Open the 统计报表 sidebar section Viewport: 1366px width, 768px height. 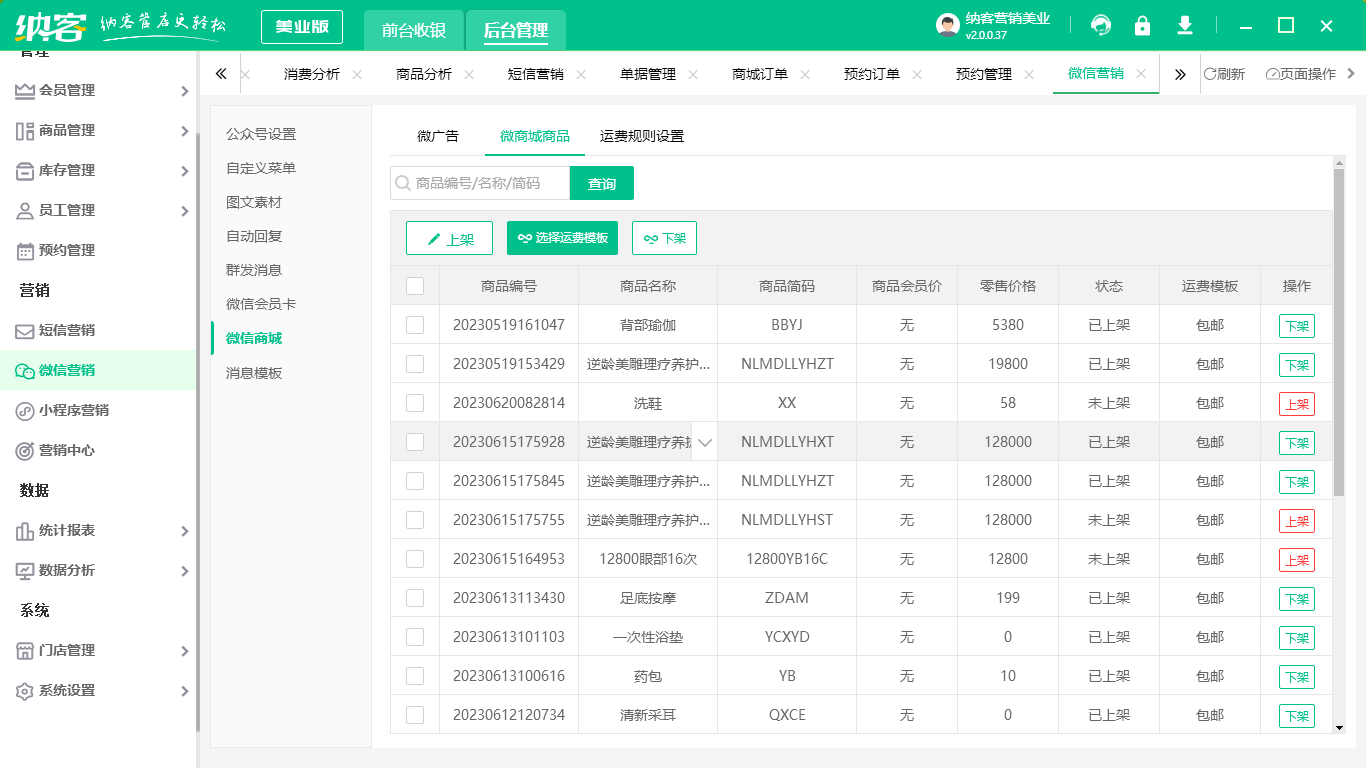click(66, 529)
